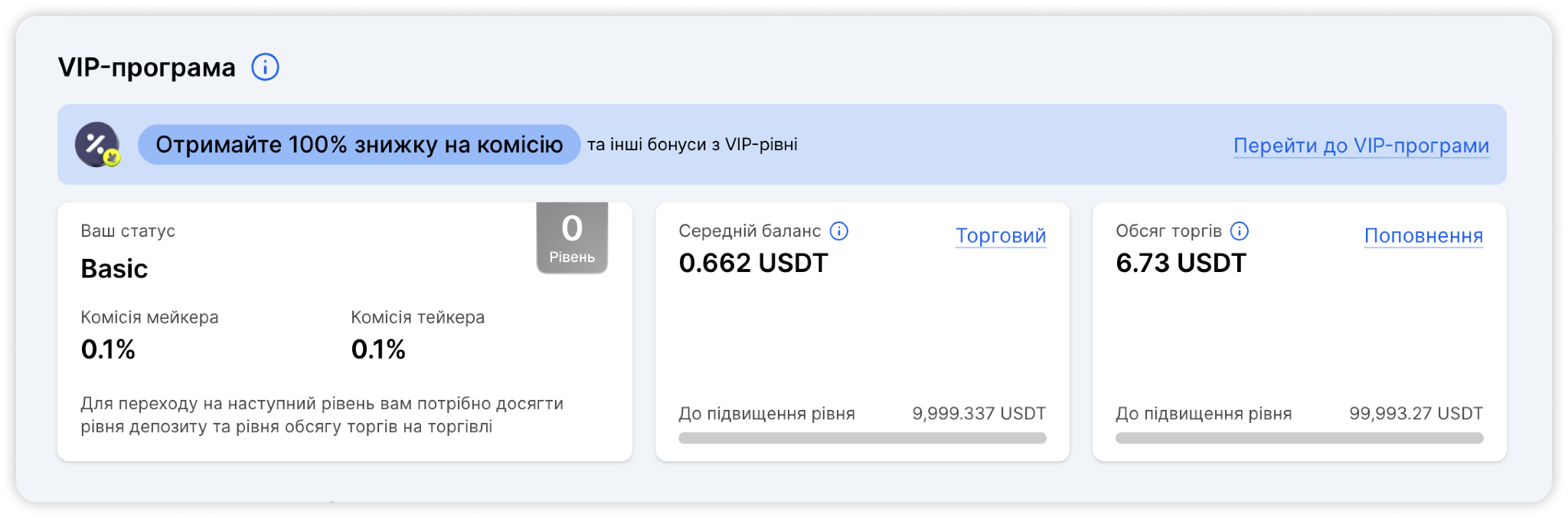Open the Поповнення link
The height and width of the screenshot is (518, 1568).
click(x=1423, y=236)
